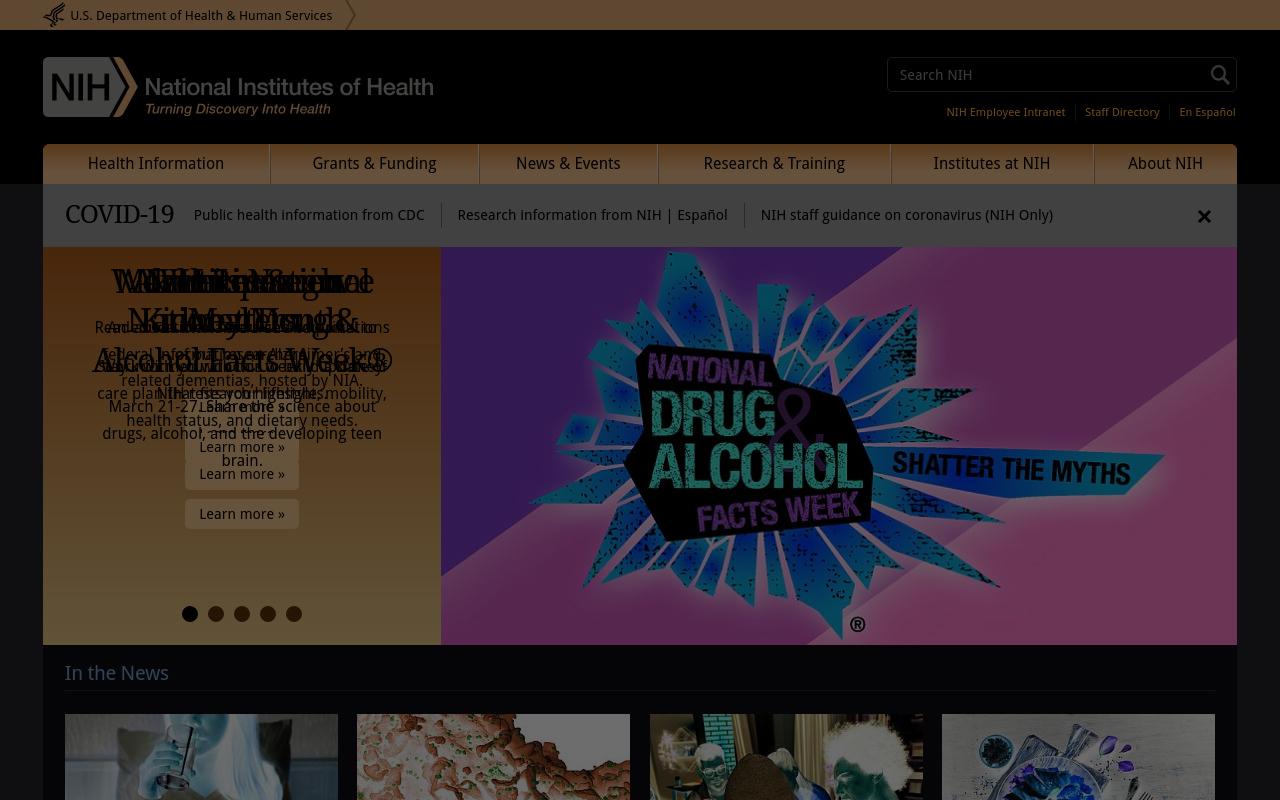The height and width of the screenshot is (800, 1280).
Task: Click the search magnifier icon
Action: [1220, 75]
